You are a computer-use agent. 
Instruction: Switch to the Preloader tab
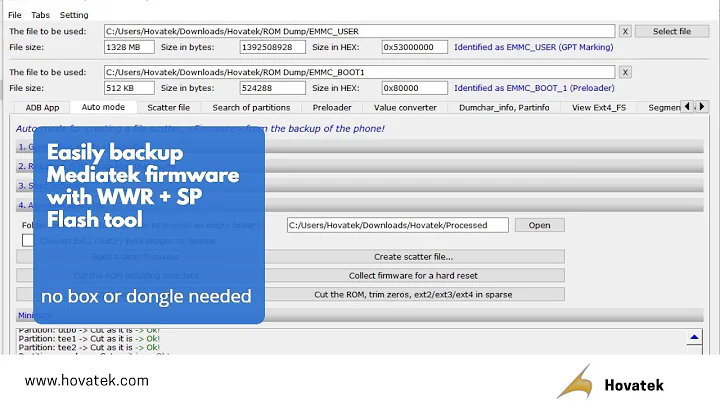pos(332,108)
